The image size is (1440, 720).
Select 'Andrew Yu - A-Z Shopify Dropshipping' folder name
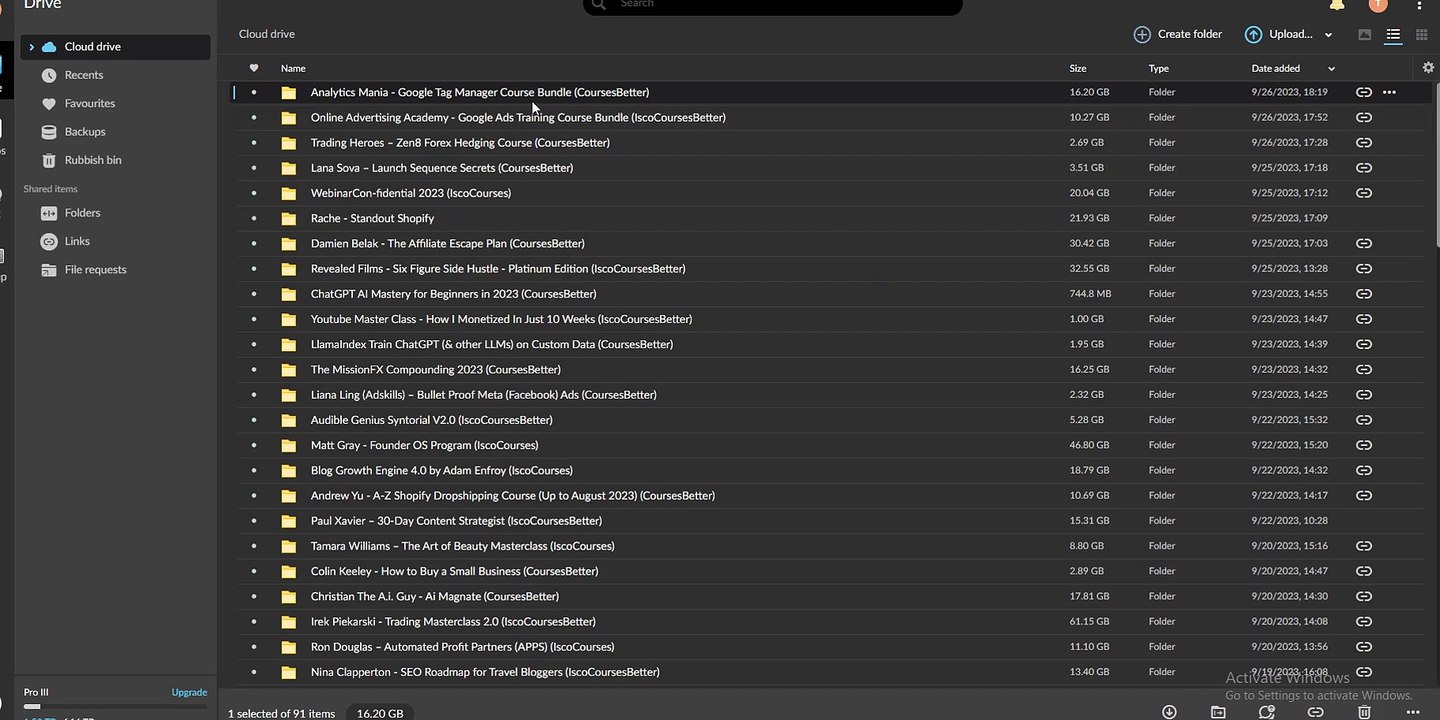point(513,496)
